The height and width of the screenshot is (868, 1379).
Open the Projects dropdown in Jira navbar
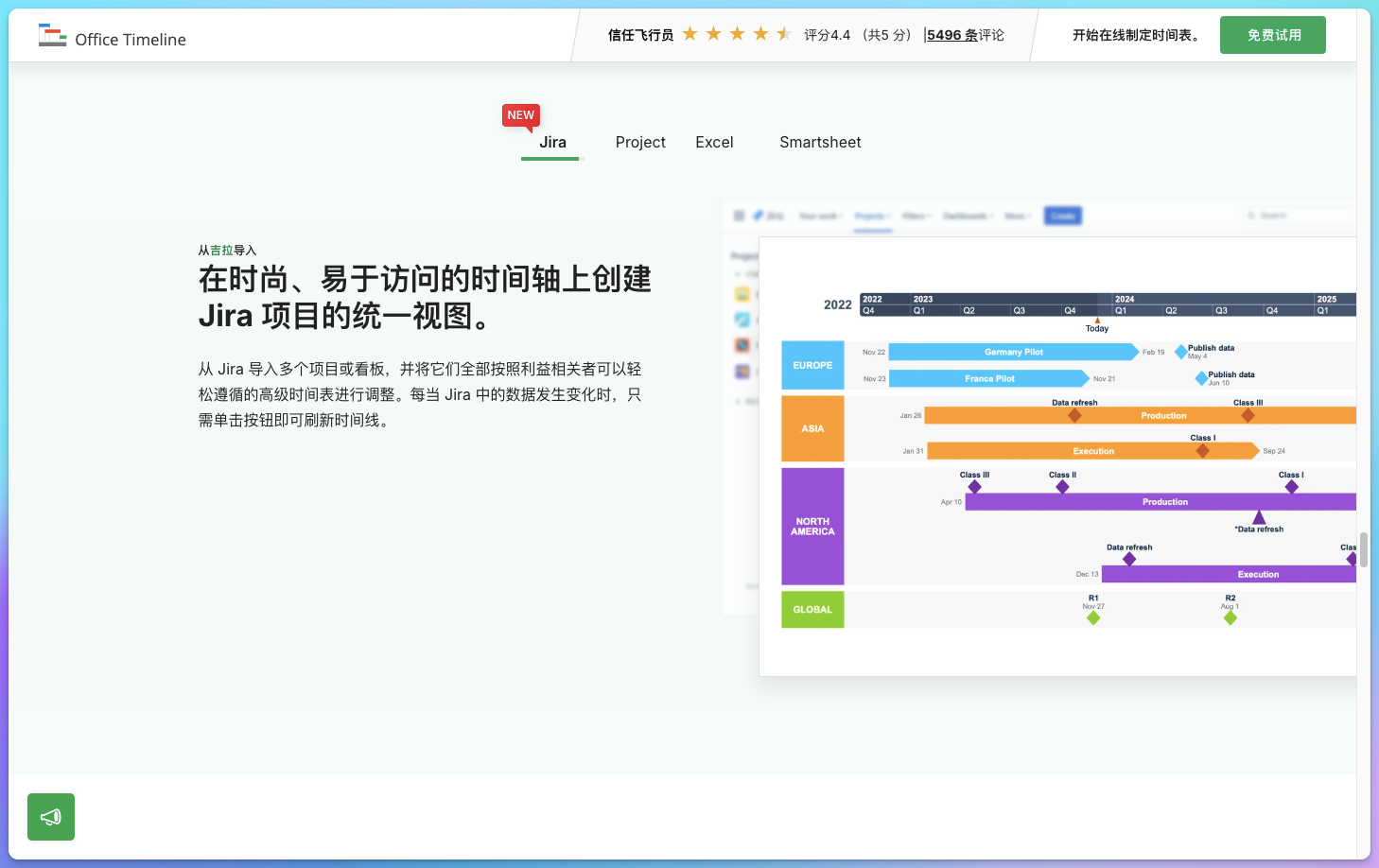872,216
